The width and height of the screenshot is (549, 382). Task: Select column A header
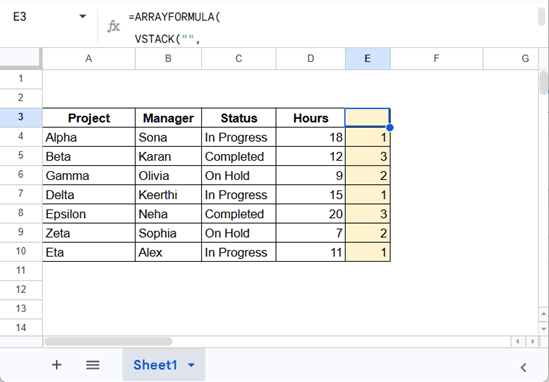[x=89, y=58]
